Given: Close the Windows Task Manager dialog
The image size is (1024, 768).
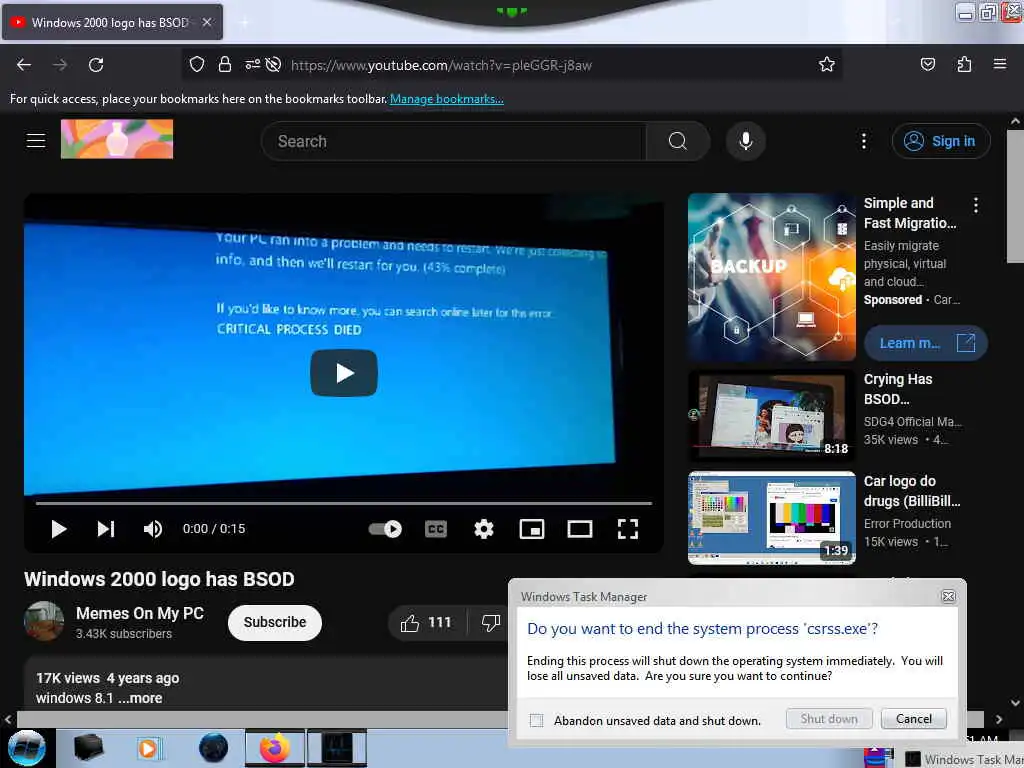Looking at the screenshot, I should click(x=948, y=596).
